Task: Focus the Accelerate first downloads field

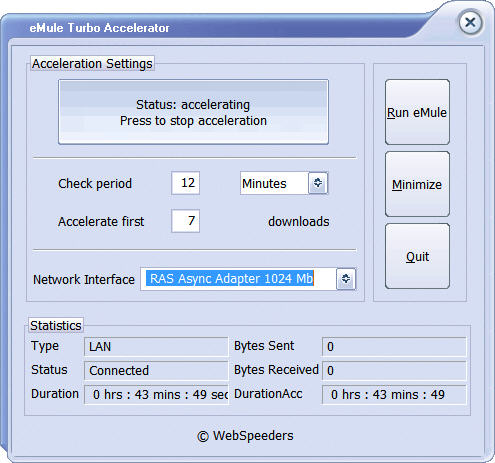Action: pyautogui.click(x=185, y=221)
